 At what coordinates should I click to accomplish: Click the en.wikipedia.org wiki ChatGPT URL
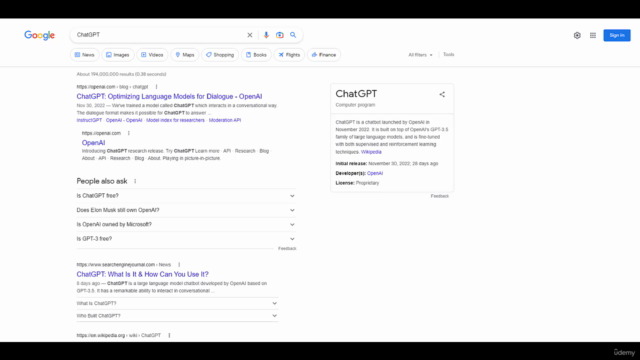coord(119,335)
